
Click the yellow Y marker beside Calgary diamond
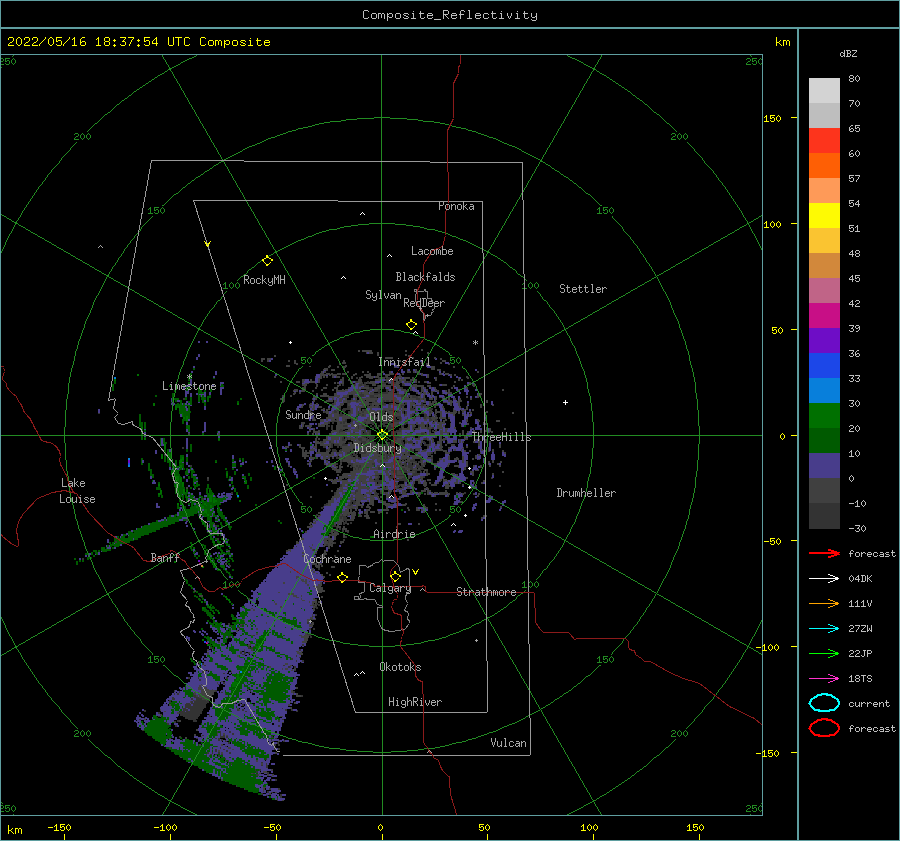point(416,572)
